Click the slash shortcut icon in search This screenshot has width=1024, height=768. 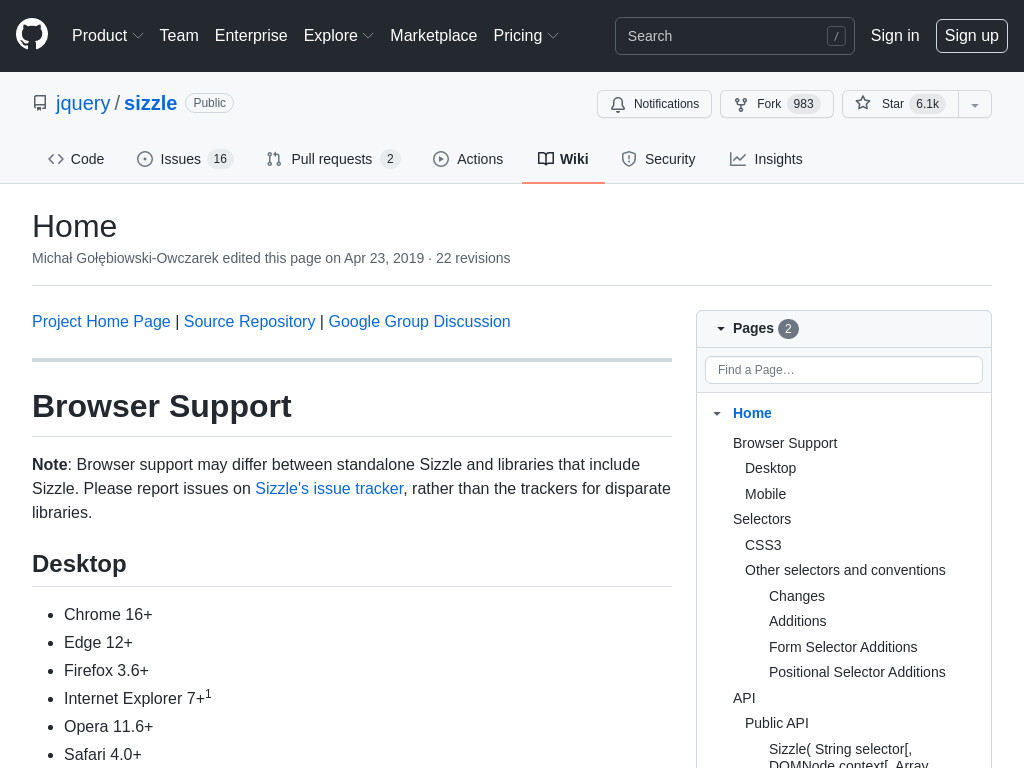[836, 36]
